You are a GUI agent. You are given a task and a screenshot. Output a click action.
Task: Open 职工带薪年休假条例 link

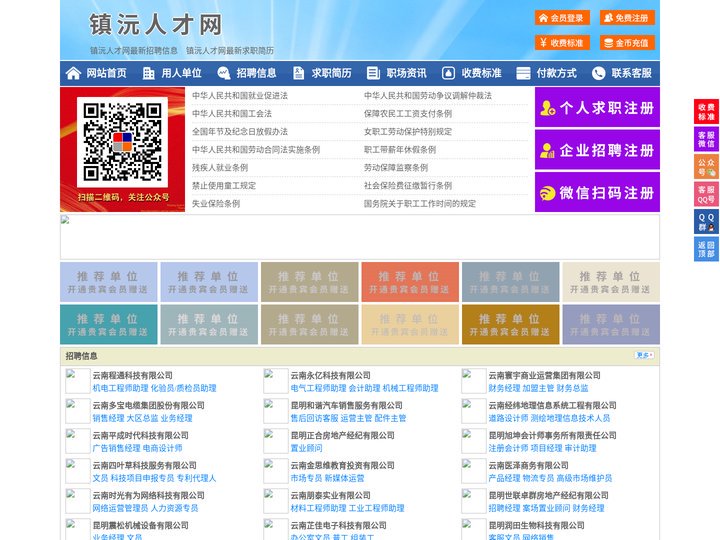[x=400, y=149]
